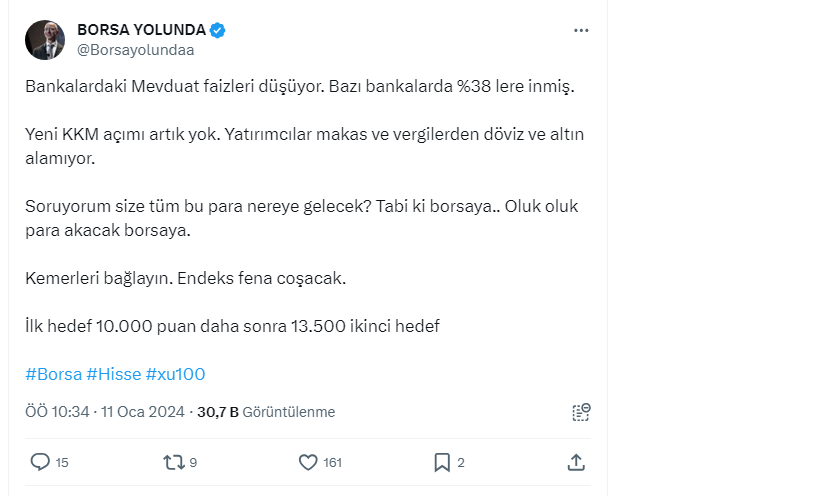Click the post text about Mevduat faizleri
Viewport: 837px width, 496px height.
tap(300, 87)
